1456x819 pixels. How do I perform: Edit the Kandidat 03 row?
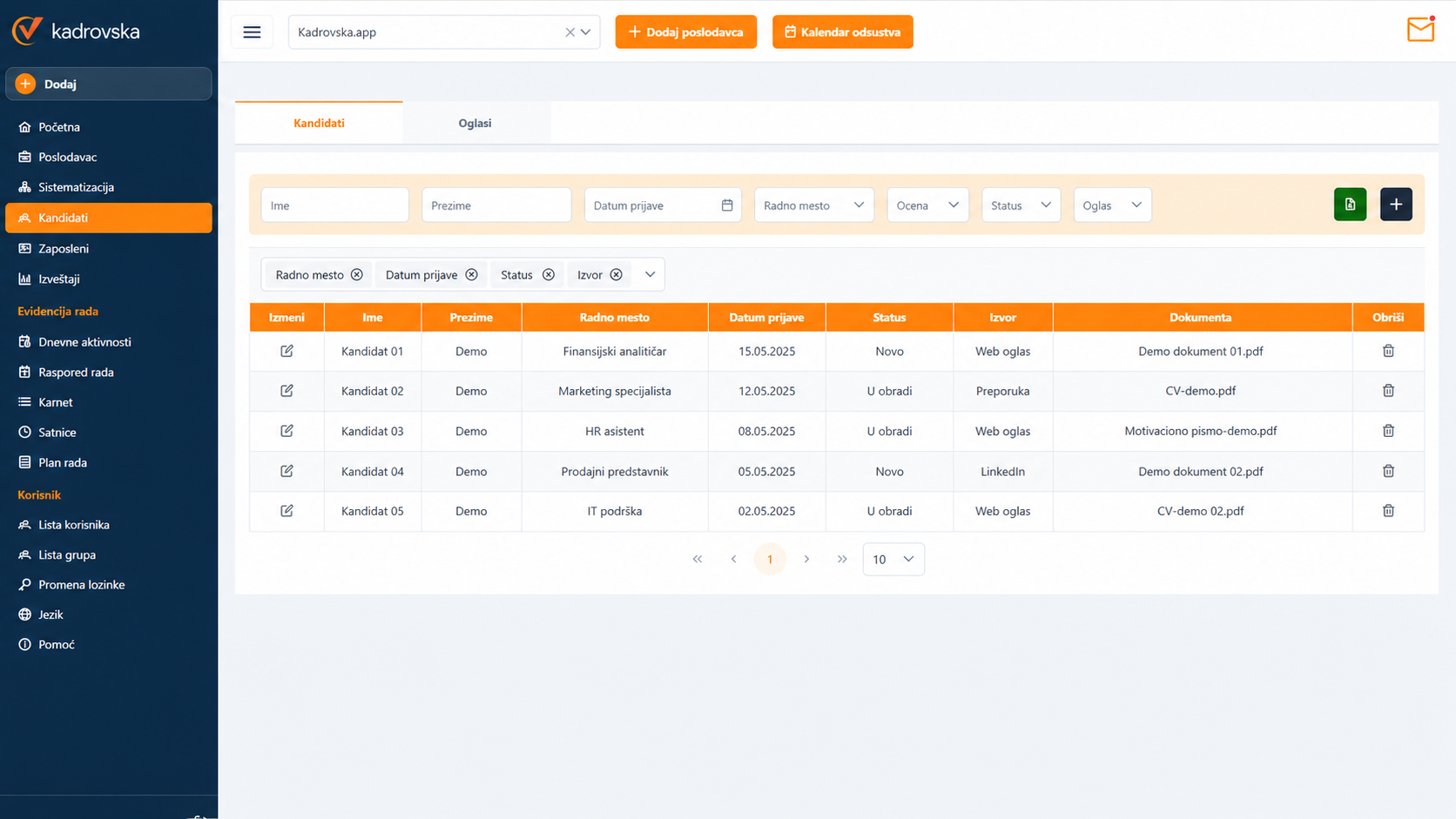tap(286, 431)
